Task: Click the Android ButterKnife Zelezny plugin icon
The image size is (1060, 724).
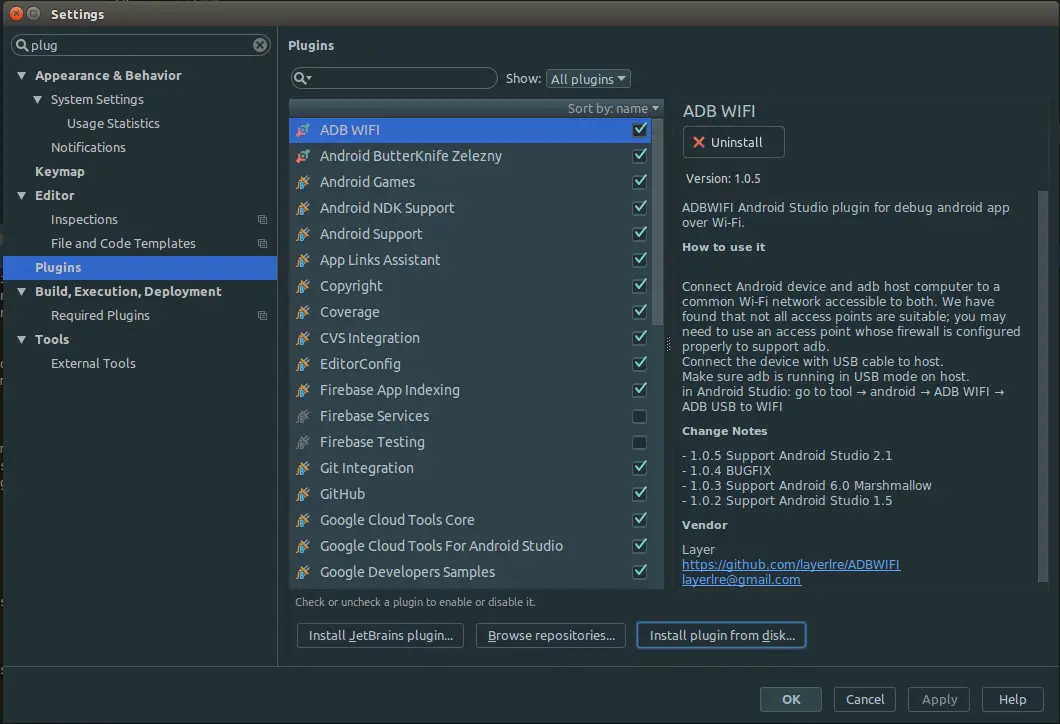Action: point(303,156)
